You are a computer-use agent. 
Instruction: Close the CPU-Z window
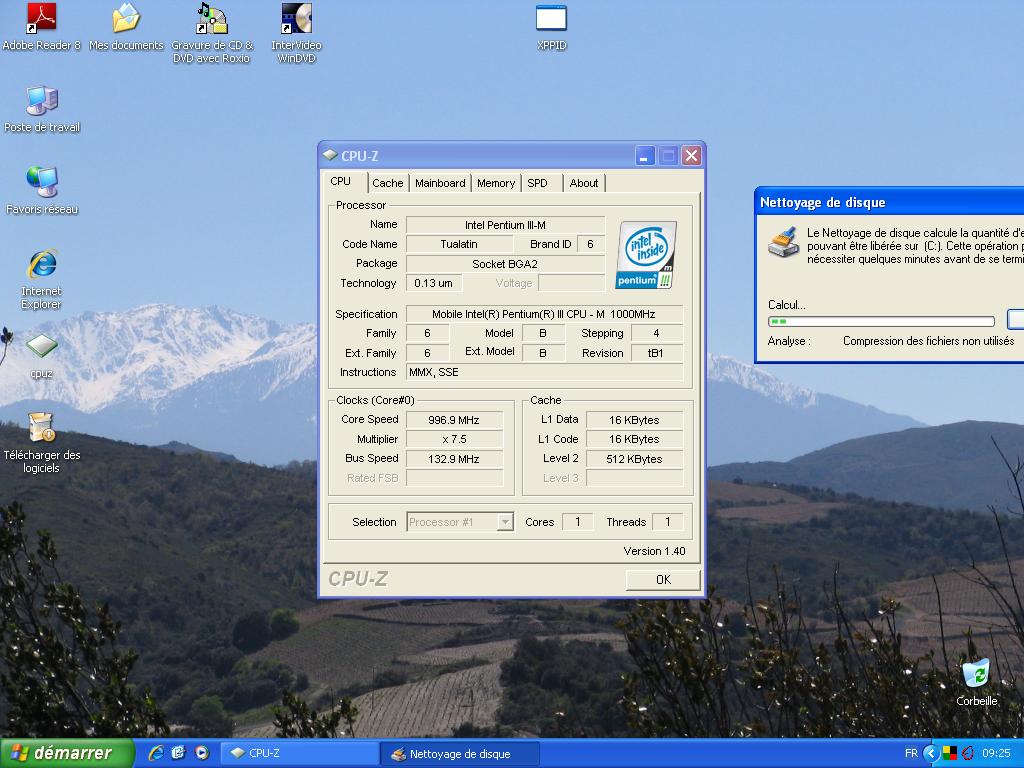[691, 155]
